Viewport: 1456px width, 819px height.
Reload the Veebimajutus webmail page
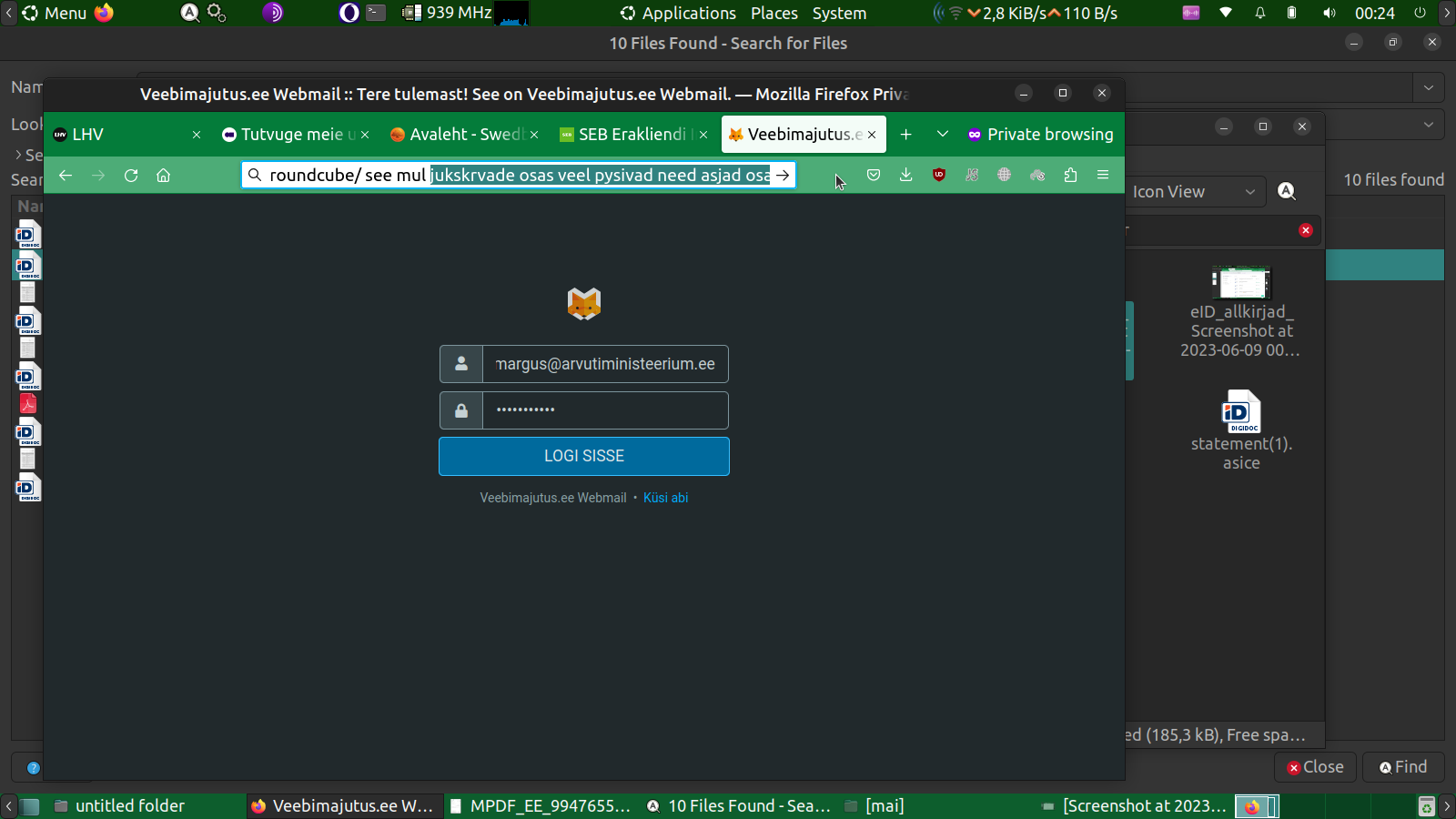[x=131, y=176]
